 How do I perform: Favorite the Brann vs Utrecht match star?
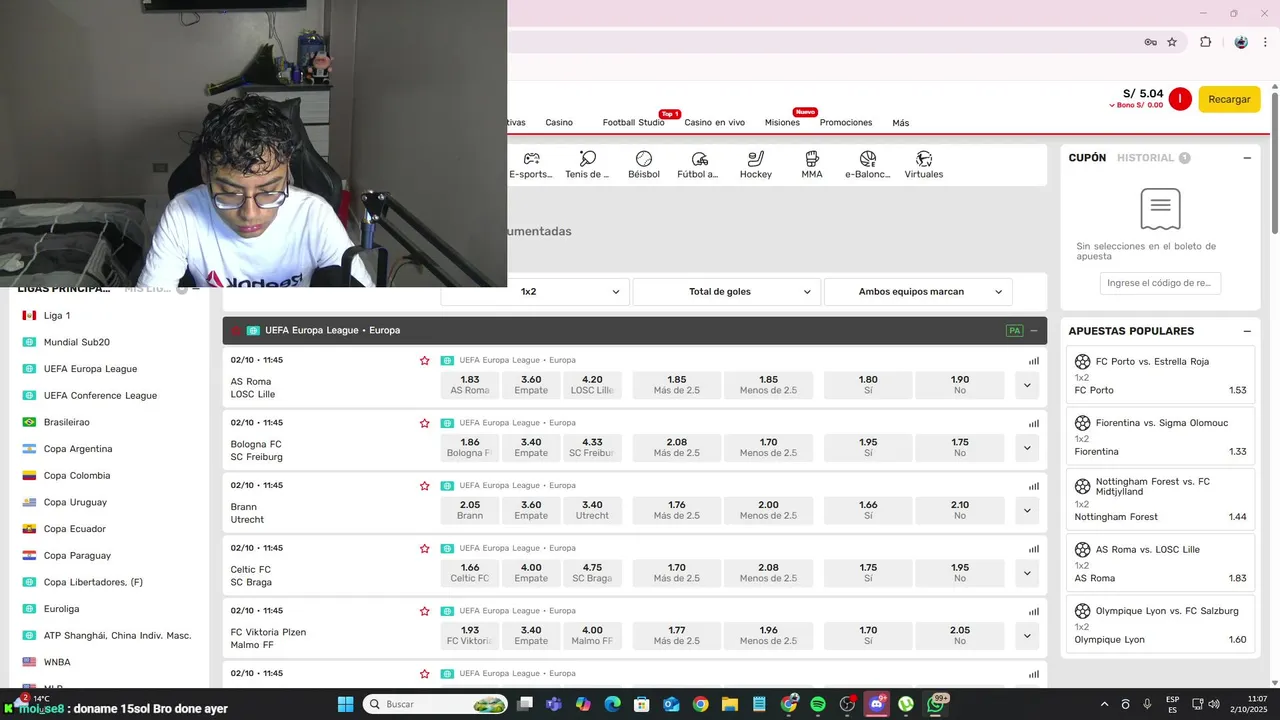point(424,486)
